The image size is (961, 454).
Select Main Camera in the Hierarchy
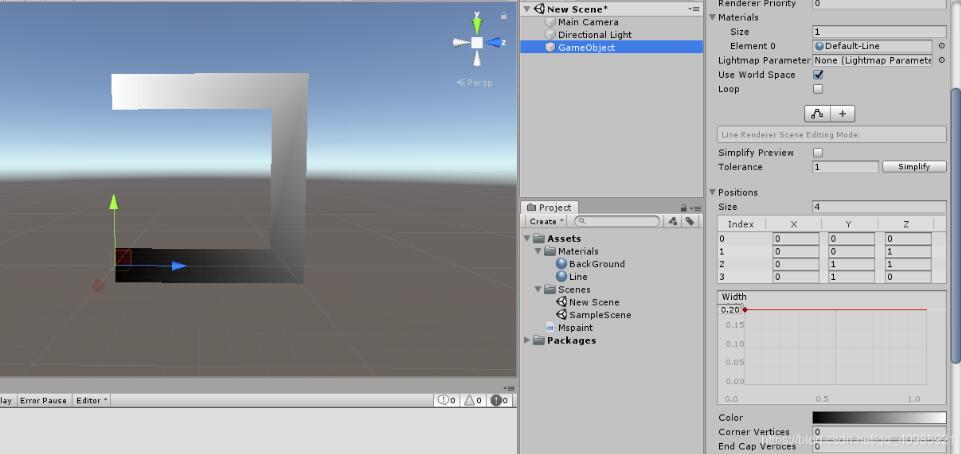pos(588,22)
